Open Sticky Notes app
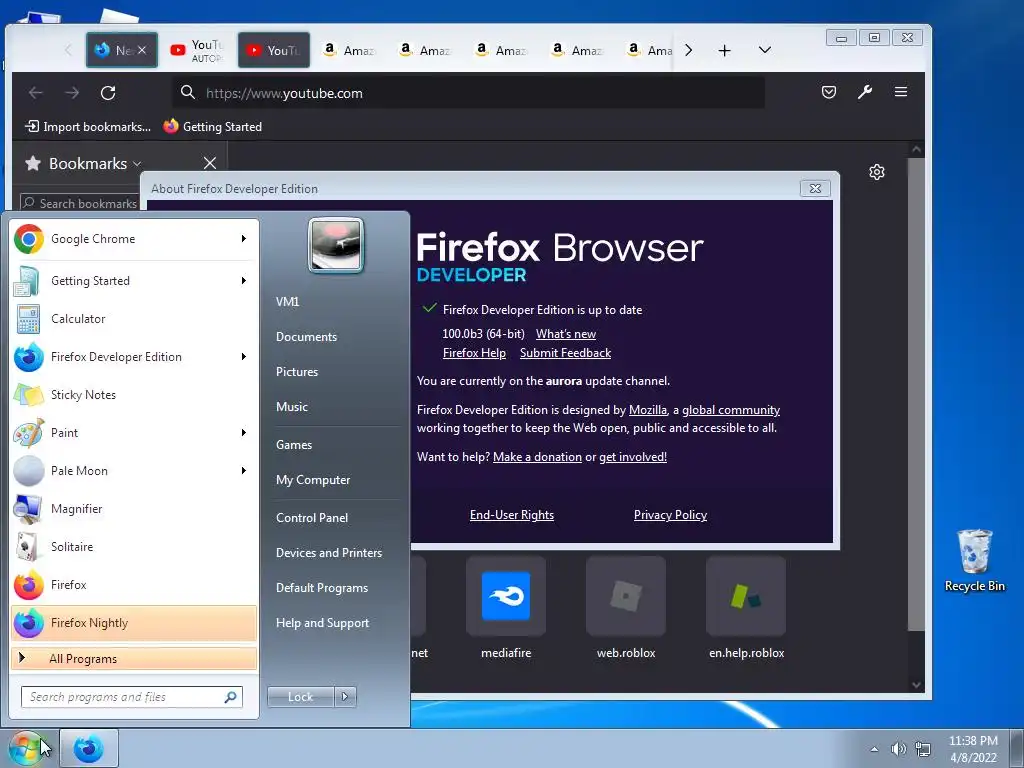Image resolution: width=1024 pixels, height=768 pixels. pyautogui.click(x=134, y=394)
